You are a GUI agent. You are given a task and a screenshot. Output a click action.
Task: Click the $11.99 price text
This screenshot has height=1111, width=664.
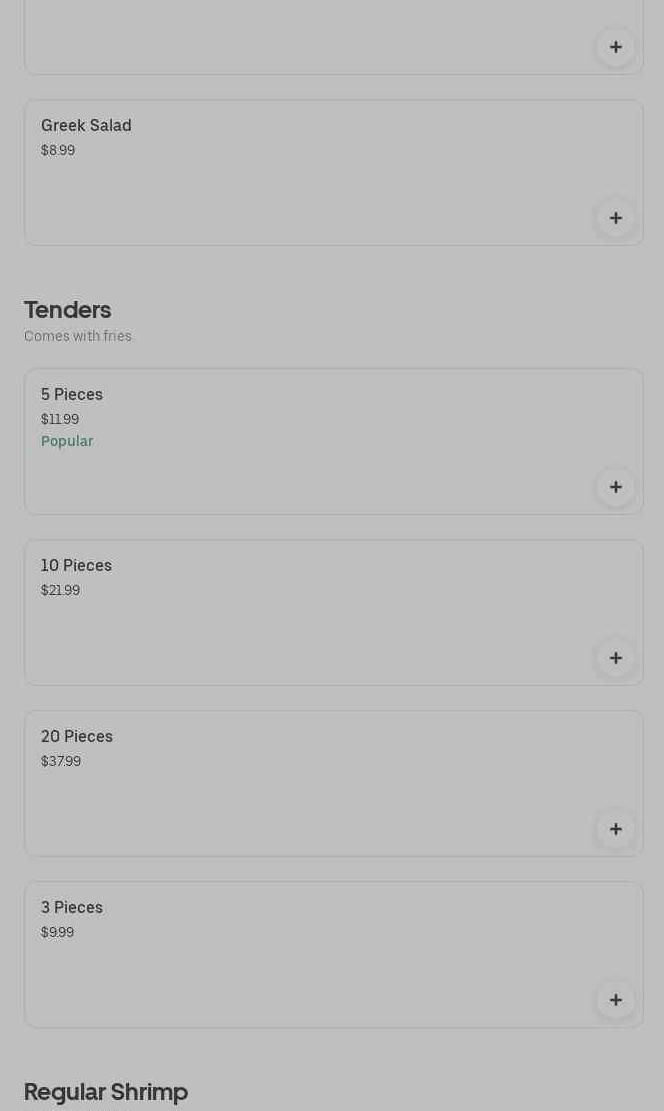tap(60, 419)
